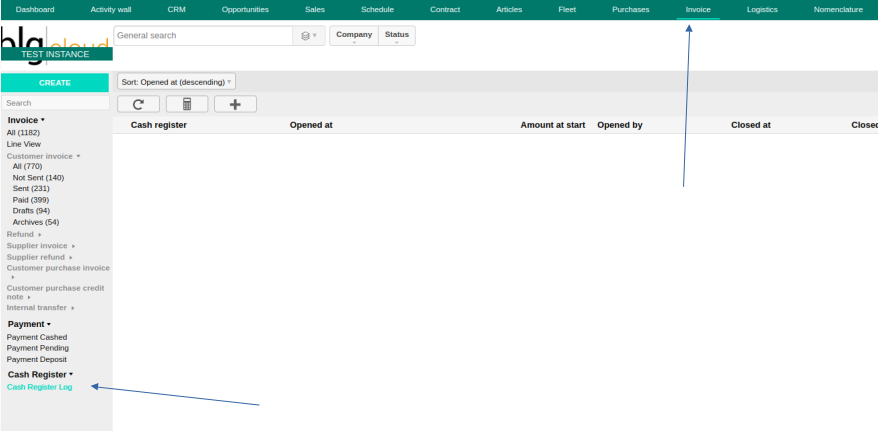This screenshot has width=878, height=431.
Task: Show Sent (231) invoices
Action: pyautogui.click(x=31, y=189)
